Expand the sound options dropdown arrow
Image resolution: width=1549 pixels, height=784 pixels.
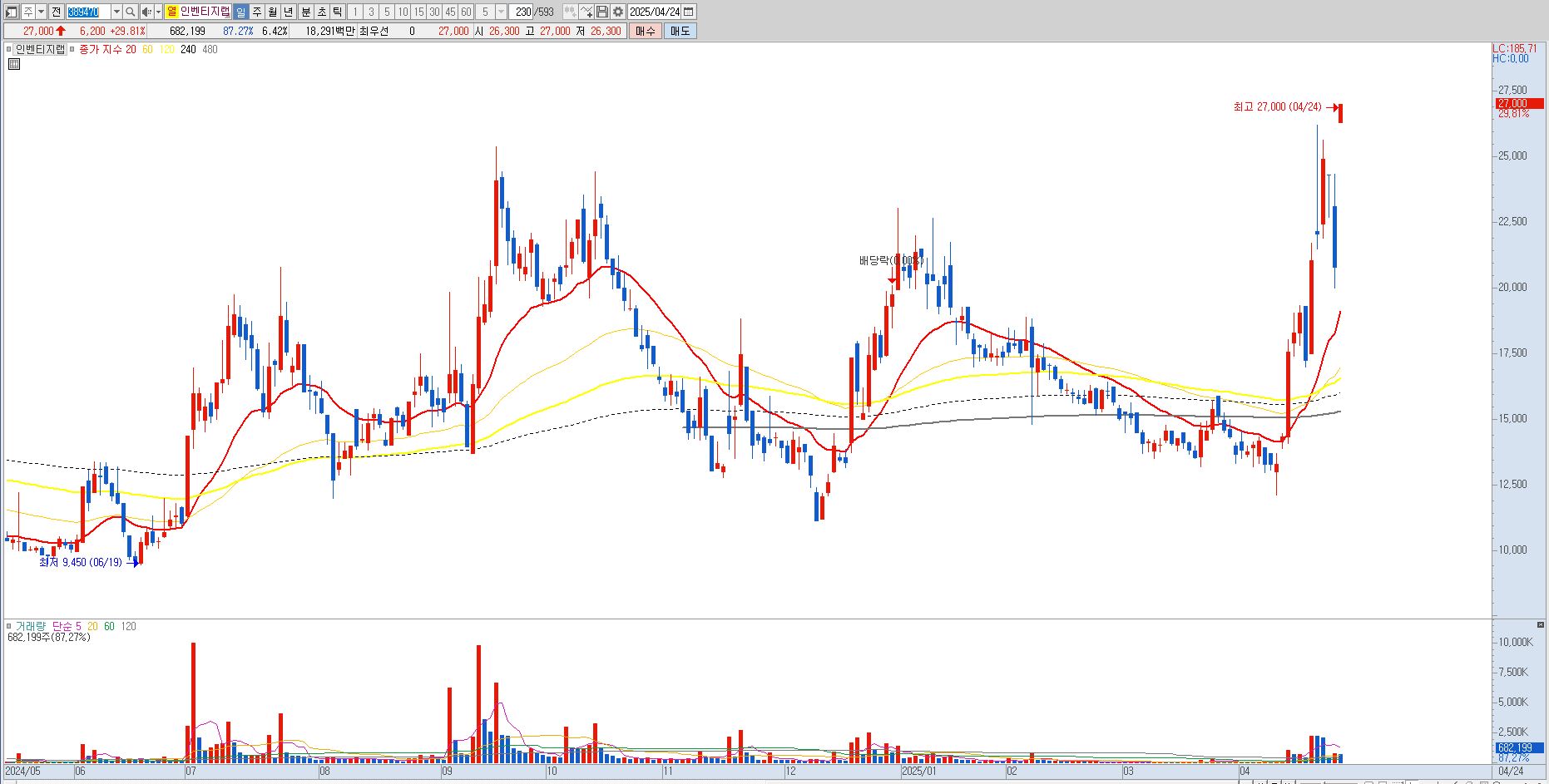(158, 12)
